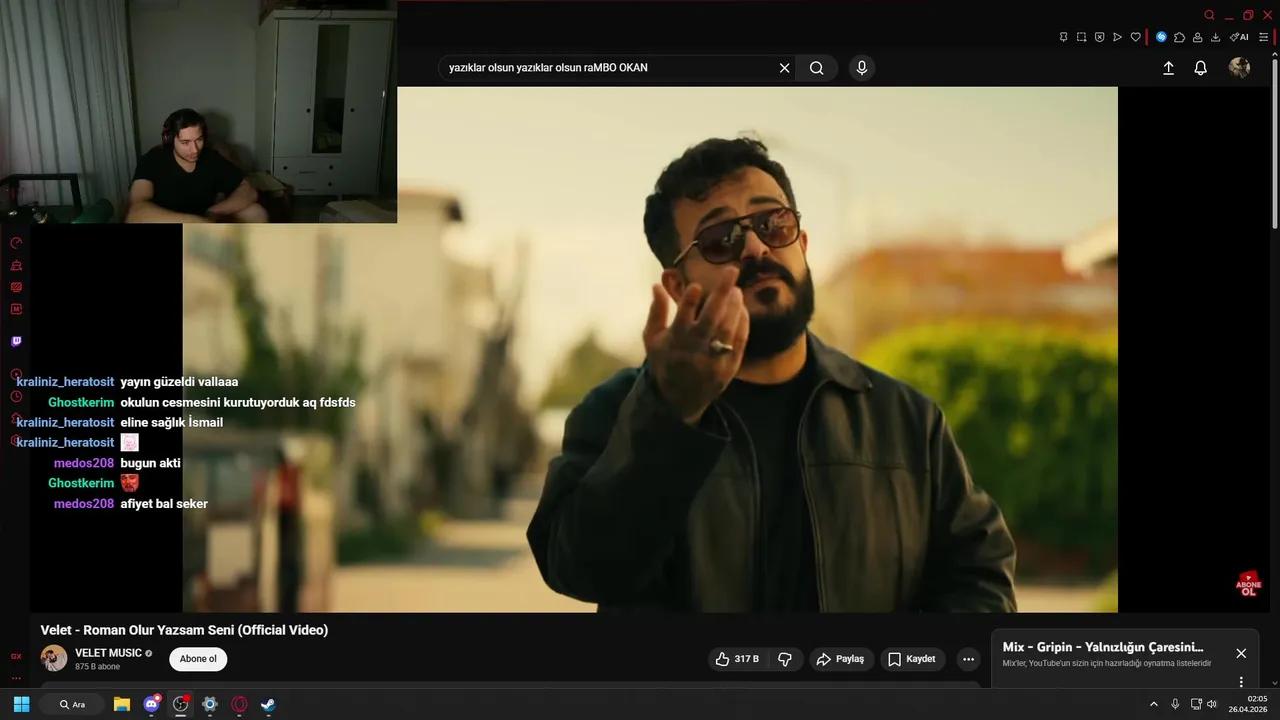Click the video title text
This screenshot has width=1280, height=720.
tap(184, 630)
